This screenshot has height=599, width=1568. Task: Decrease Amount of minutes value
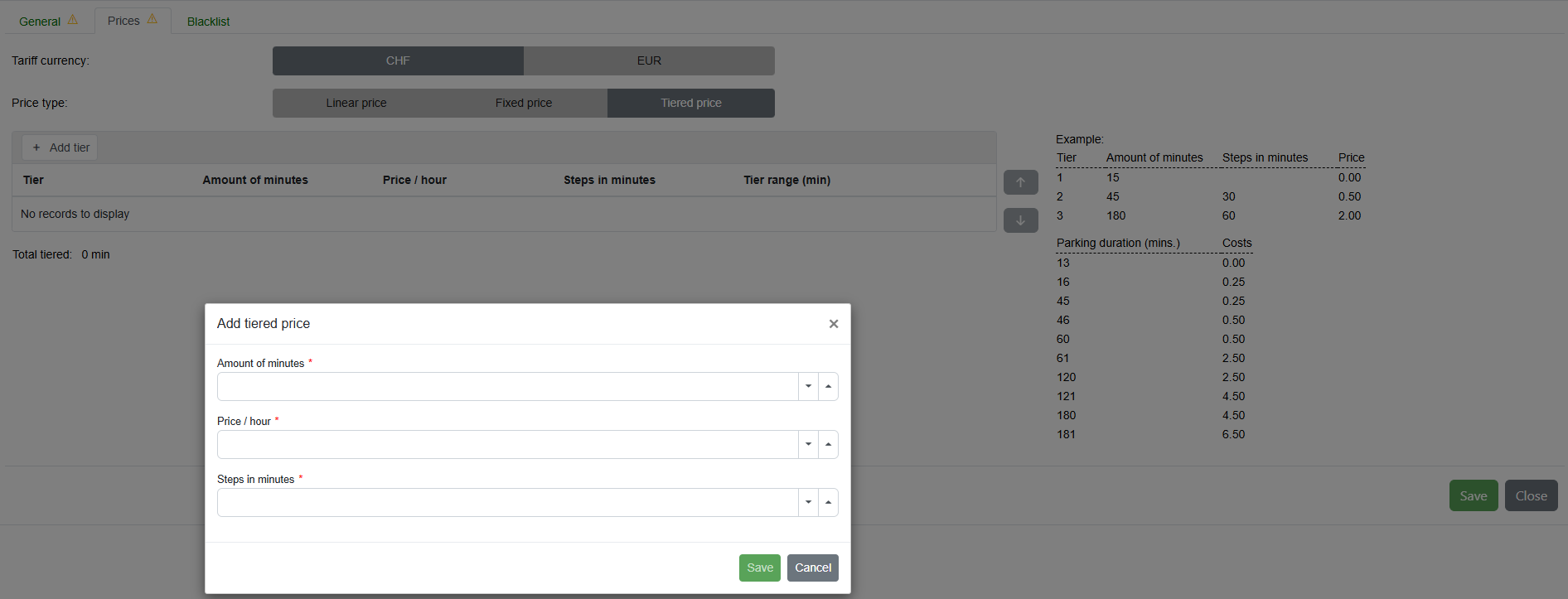click(808, 386)
